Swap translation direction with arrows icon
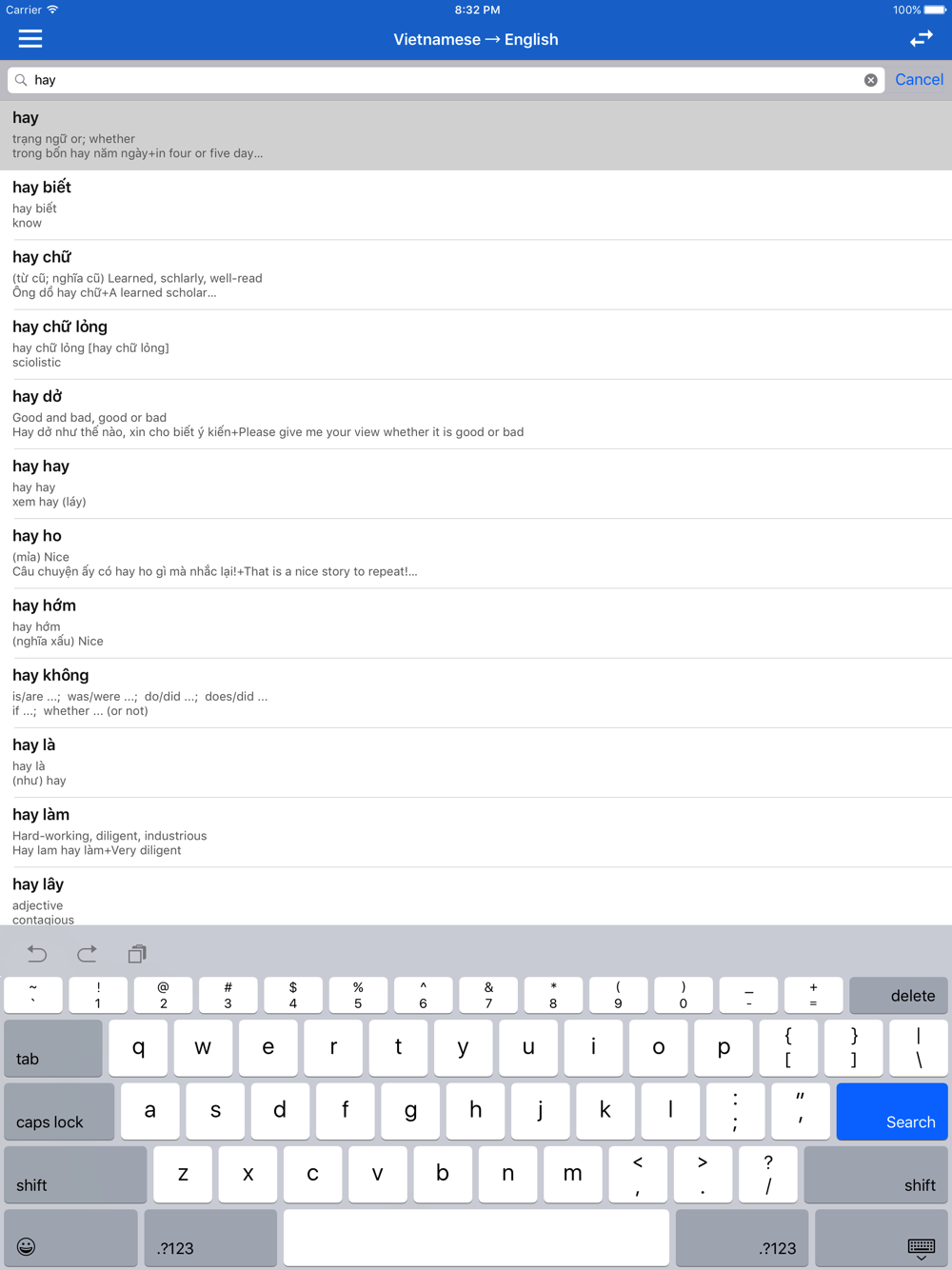952x1270 pixels. (921, 39)
